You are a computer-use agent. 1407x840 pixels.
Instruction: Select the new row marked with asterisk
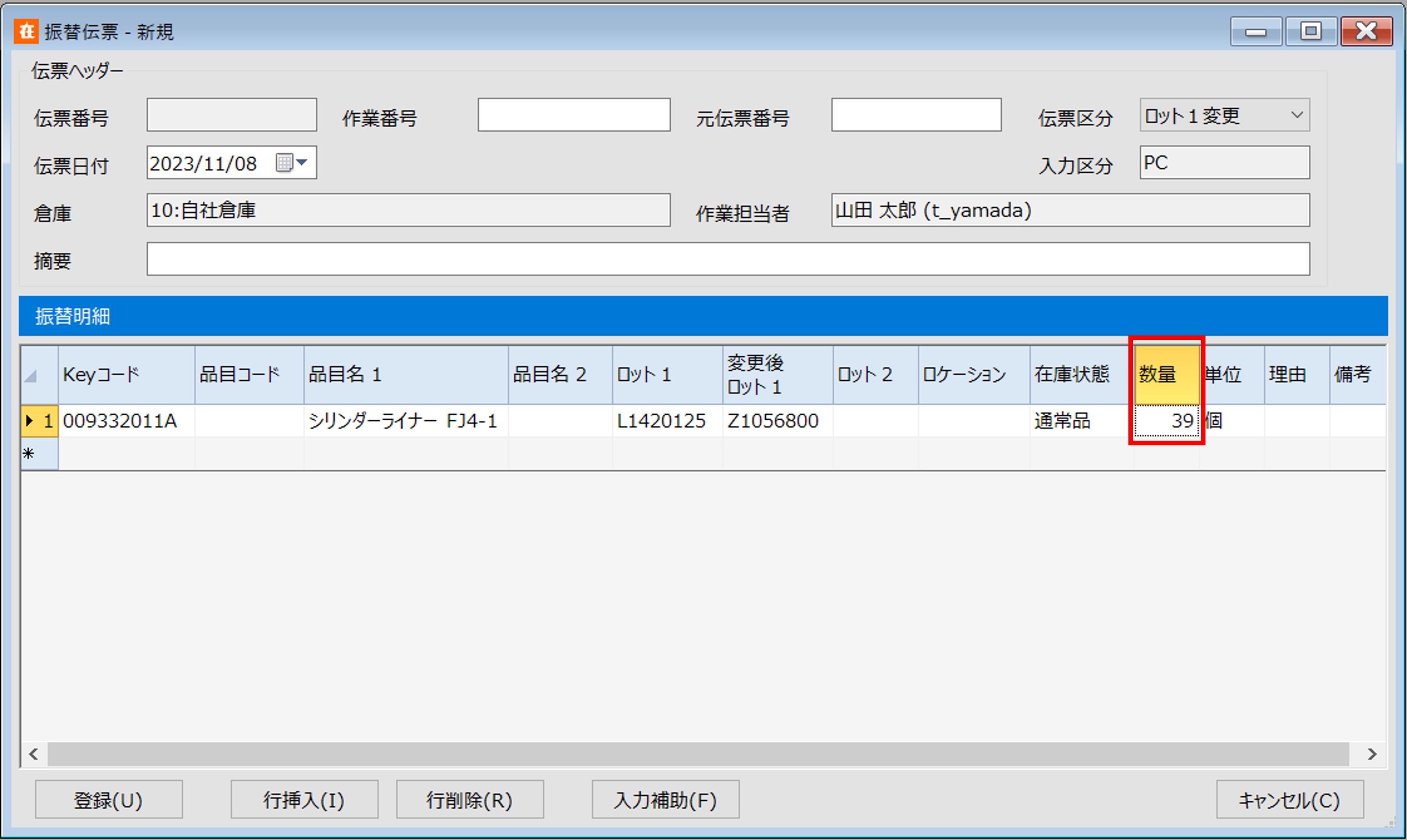coord(39,453)
